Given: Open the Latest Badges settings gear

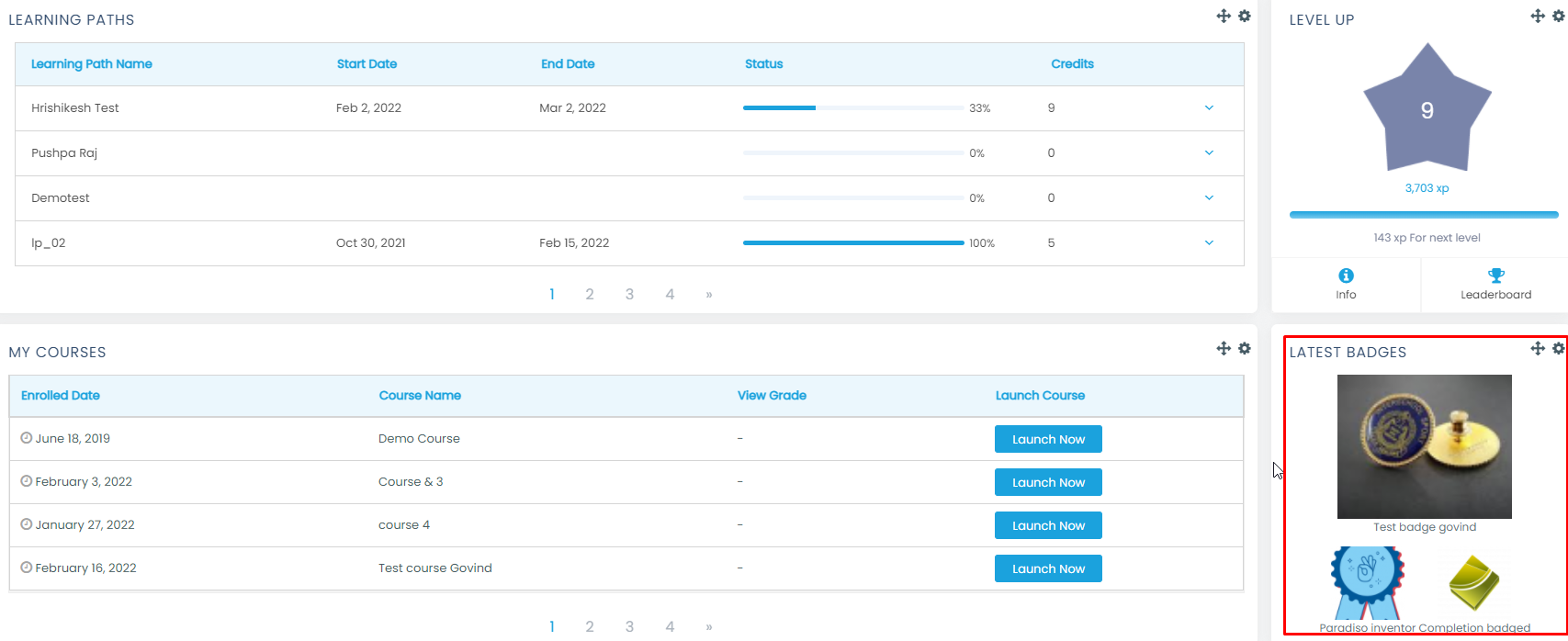Looking at the screenshot, I should 1559,348.
